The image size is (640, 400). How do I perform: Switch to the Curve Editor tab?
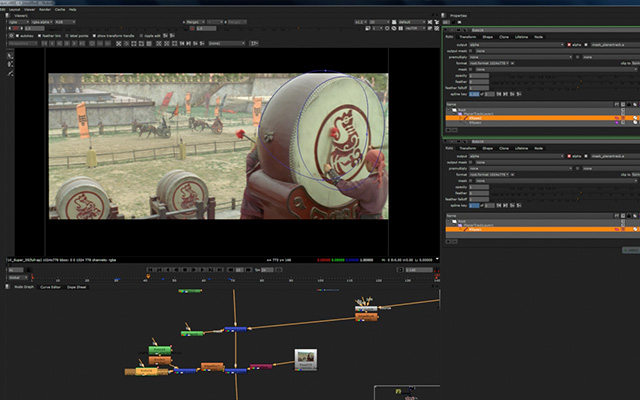click(50, 287)
